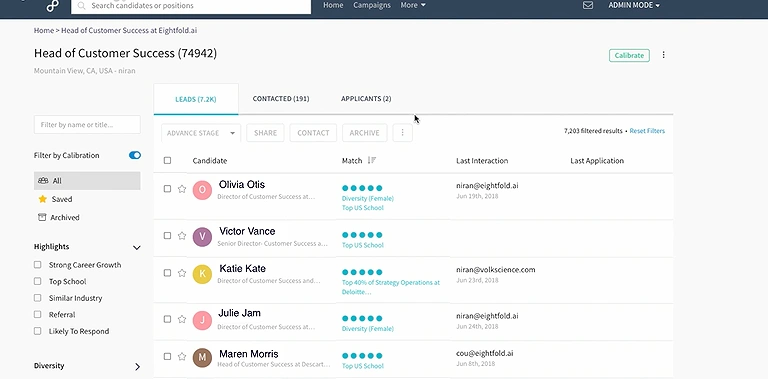
Task: Select Maren Morris row checkbox
Action: [168, 356]
